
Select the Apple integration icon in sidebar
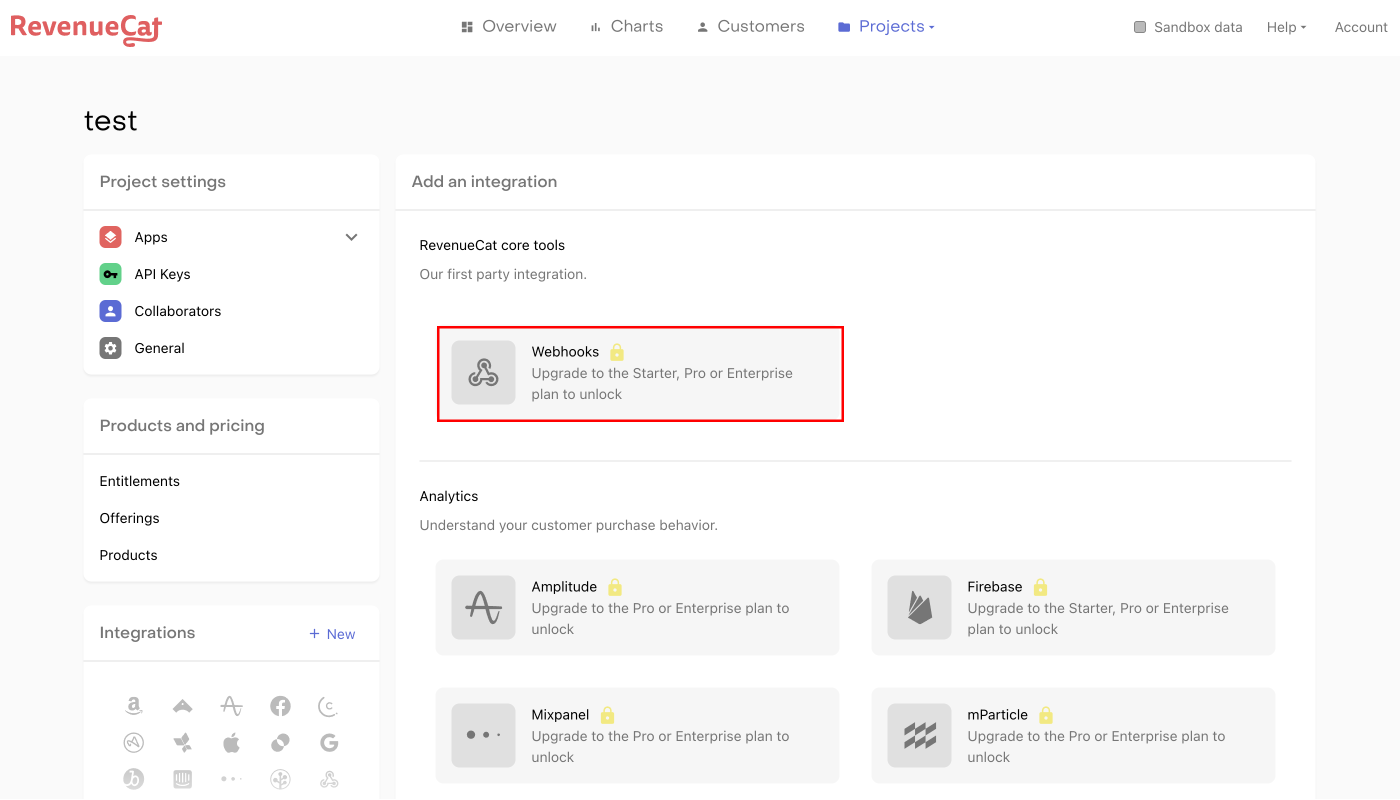[x=232, y=742]
